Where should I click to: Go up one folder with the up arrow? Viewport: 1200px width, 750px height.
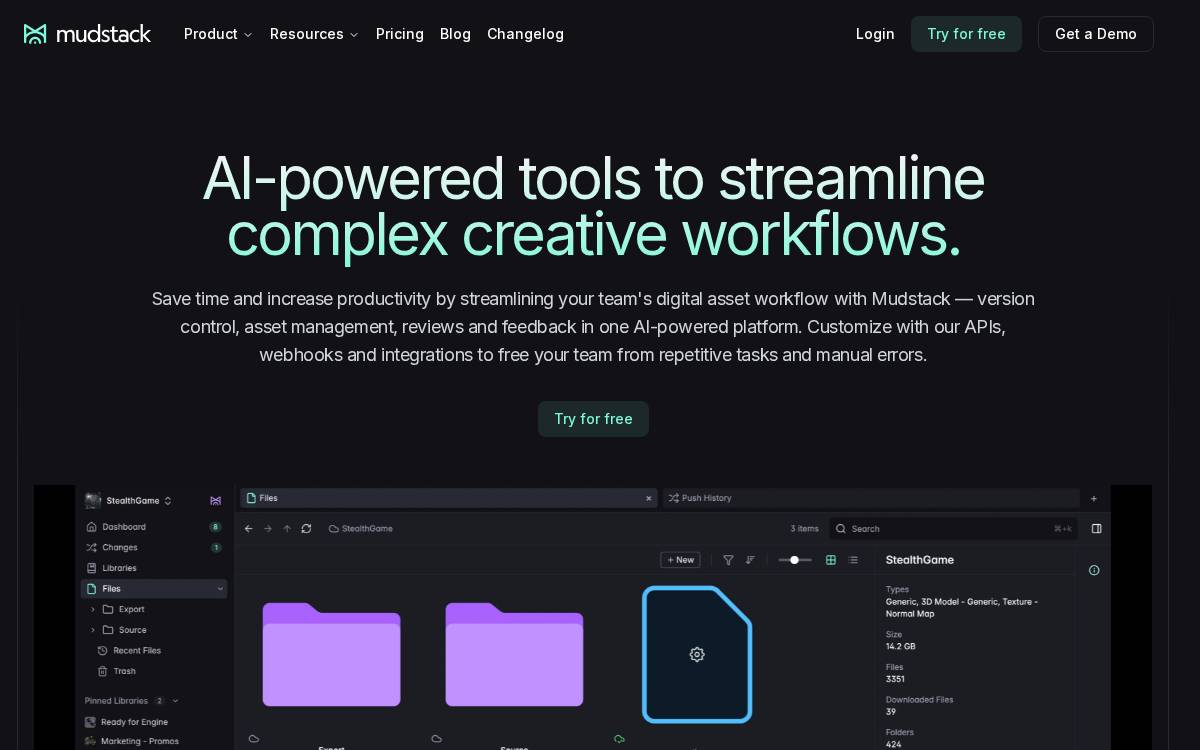[287, 529]
